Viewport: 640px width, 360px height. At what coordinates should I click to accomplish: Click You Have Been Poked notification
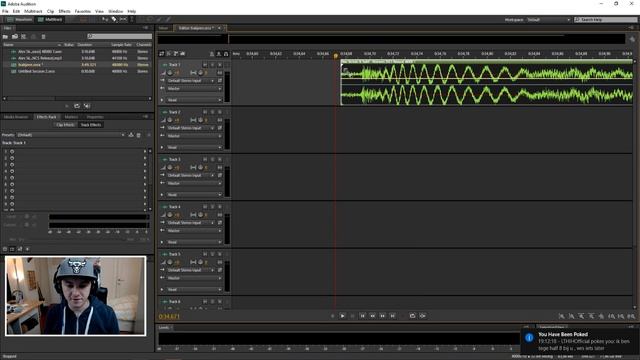coord(580,341)
